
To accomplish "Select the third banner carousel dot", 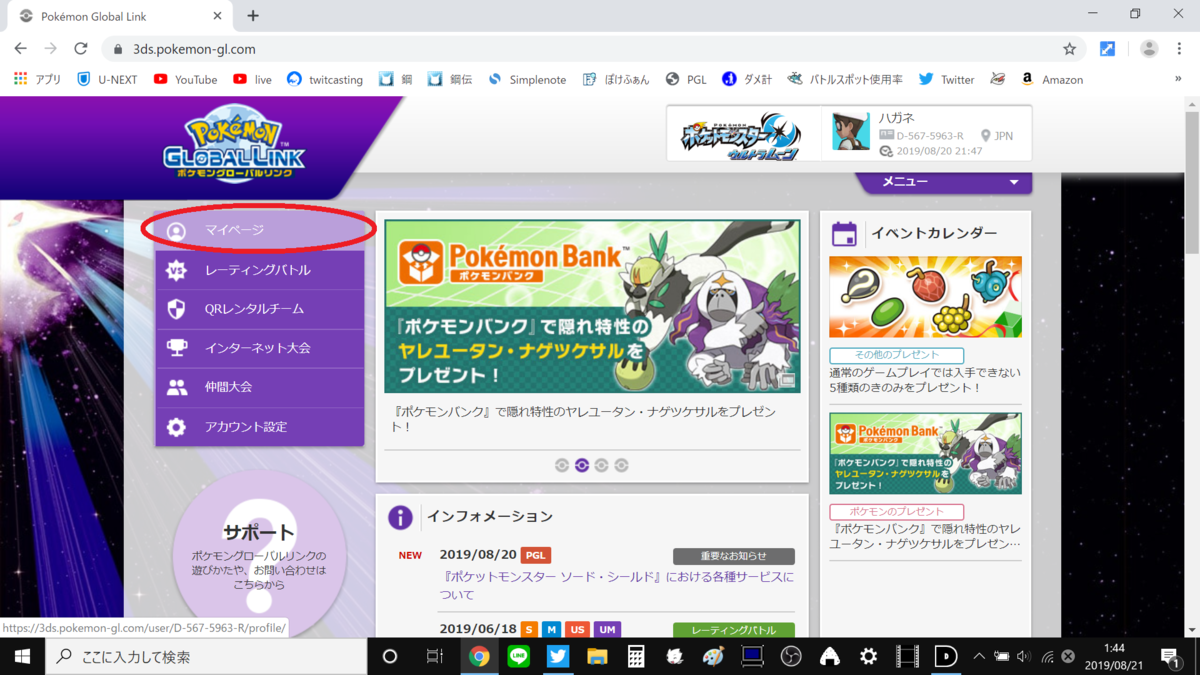I will 601,465.
